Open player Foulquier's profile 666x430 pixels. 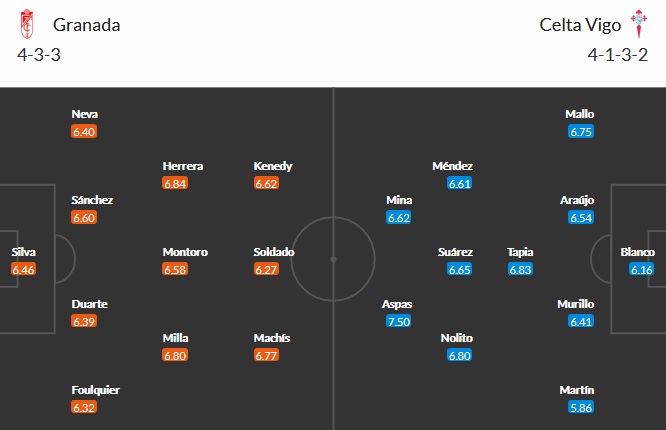[x=96, y=390]
